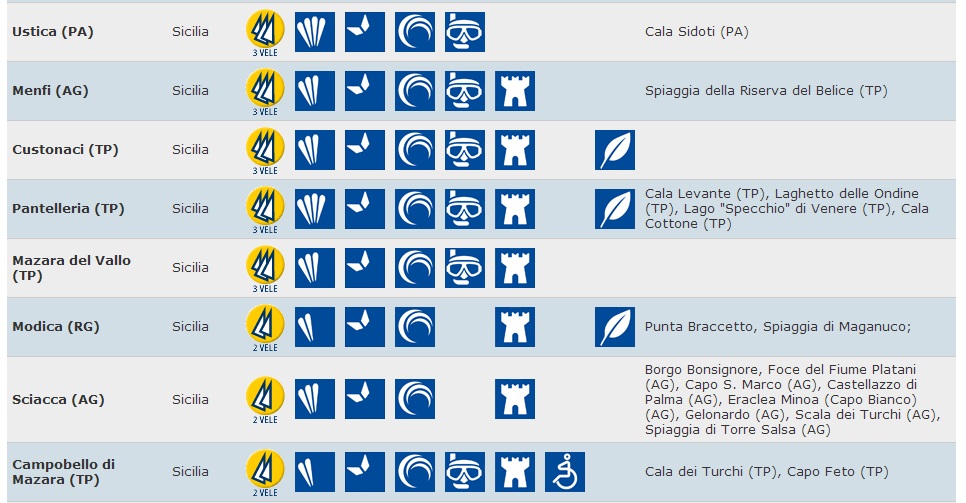Click the wheelchair accessibility icon for Campobello di Mazara
This screenshot has height=503, width=966.
click(x=565, y=471)
